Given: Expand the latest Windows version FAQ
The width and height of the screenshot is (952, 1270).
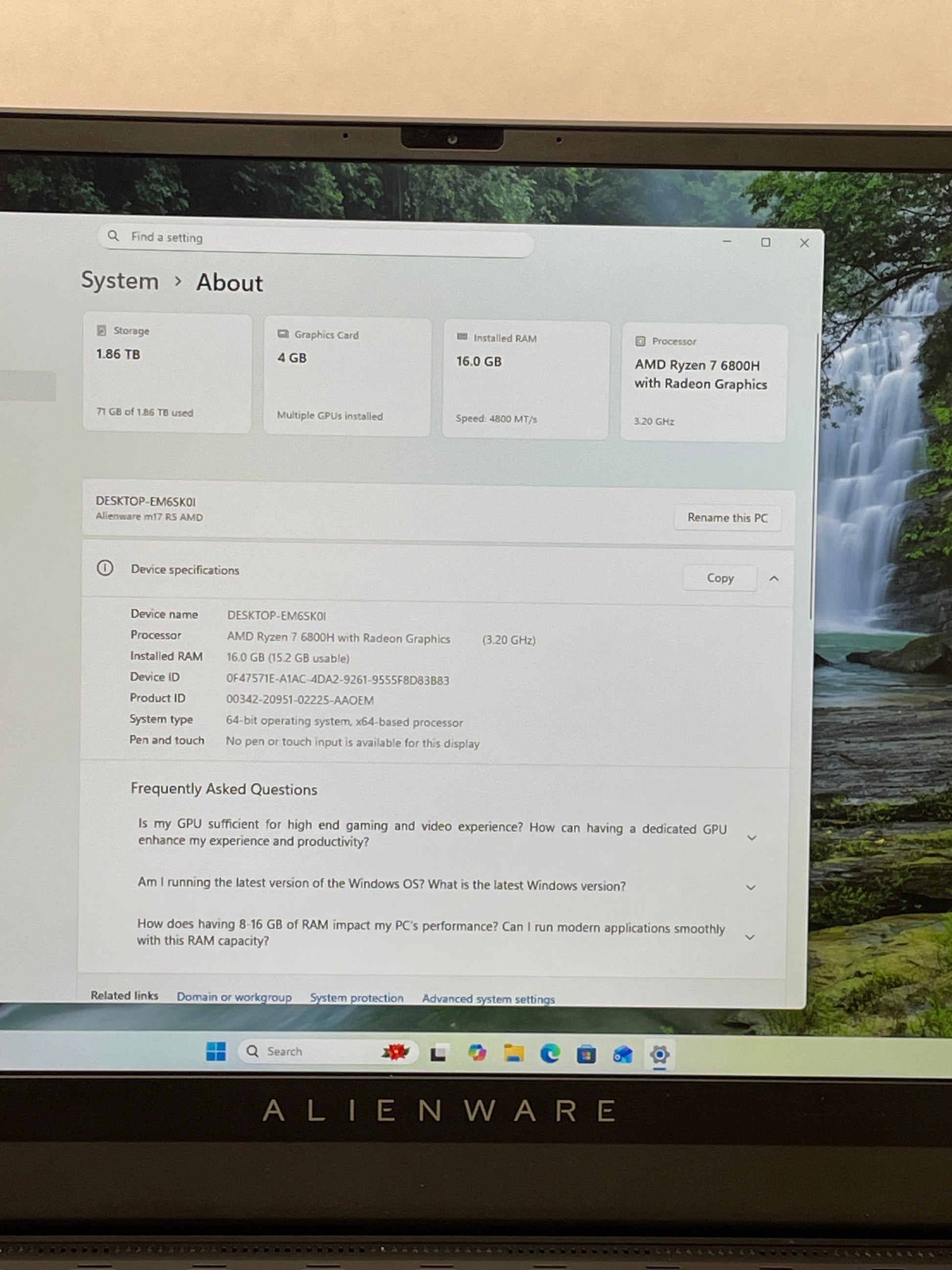Looking at the screenshot, I should [x=750, y=887].
